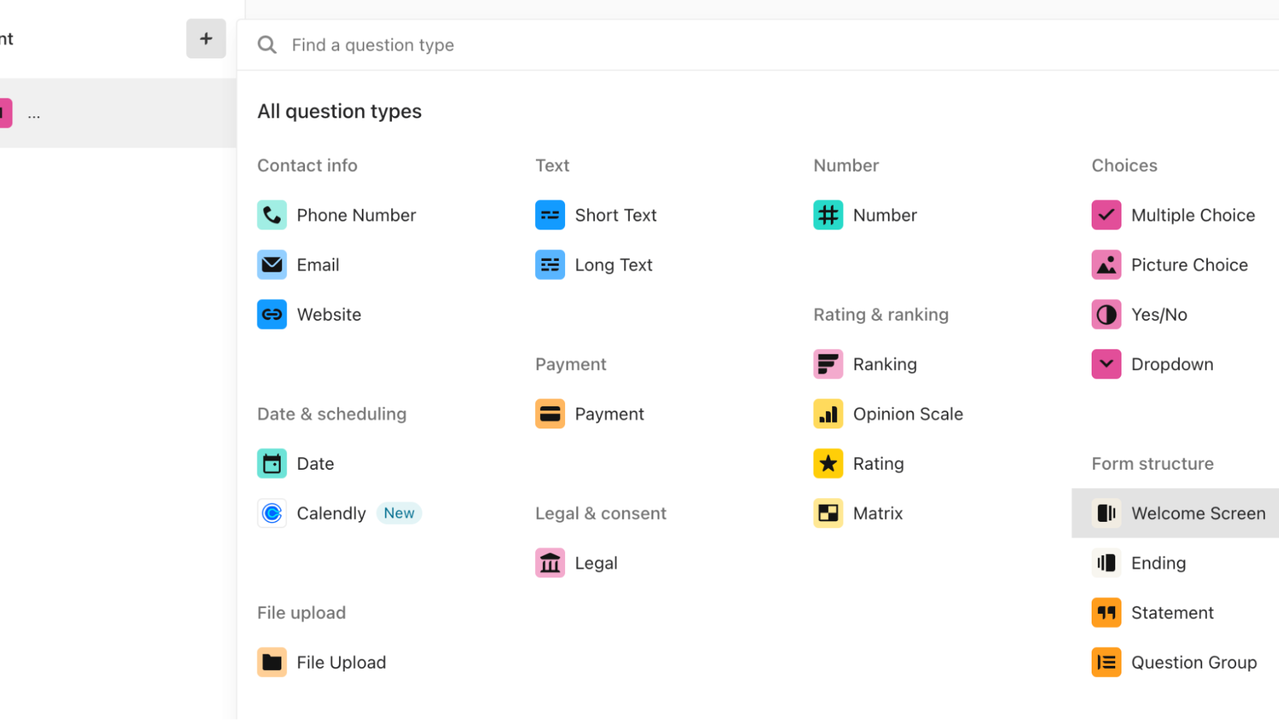Choose the Legal building icon

550,563
